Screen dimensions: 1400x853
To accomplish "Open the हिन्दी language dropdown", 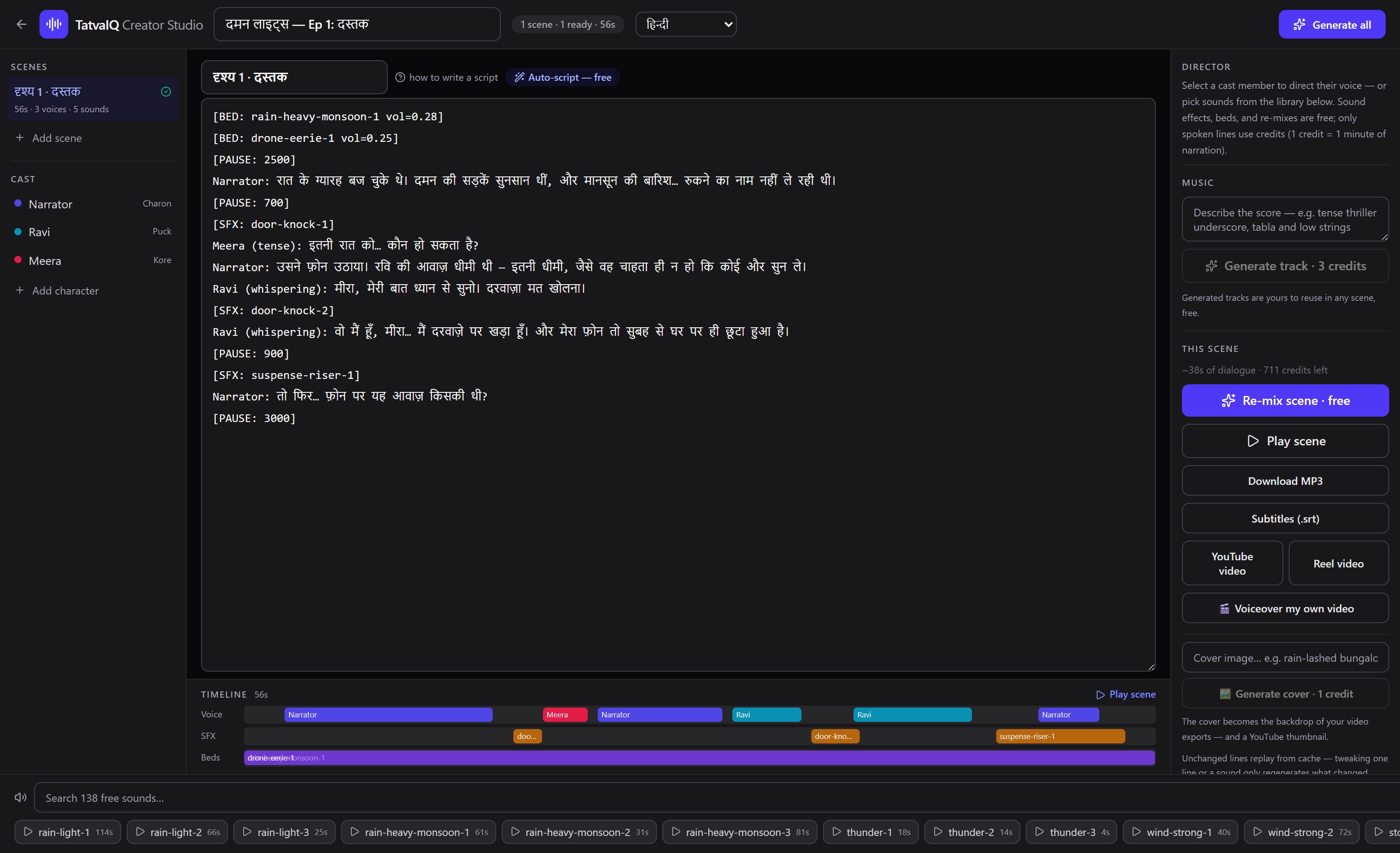I will point(685,24).
